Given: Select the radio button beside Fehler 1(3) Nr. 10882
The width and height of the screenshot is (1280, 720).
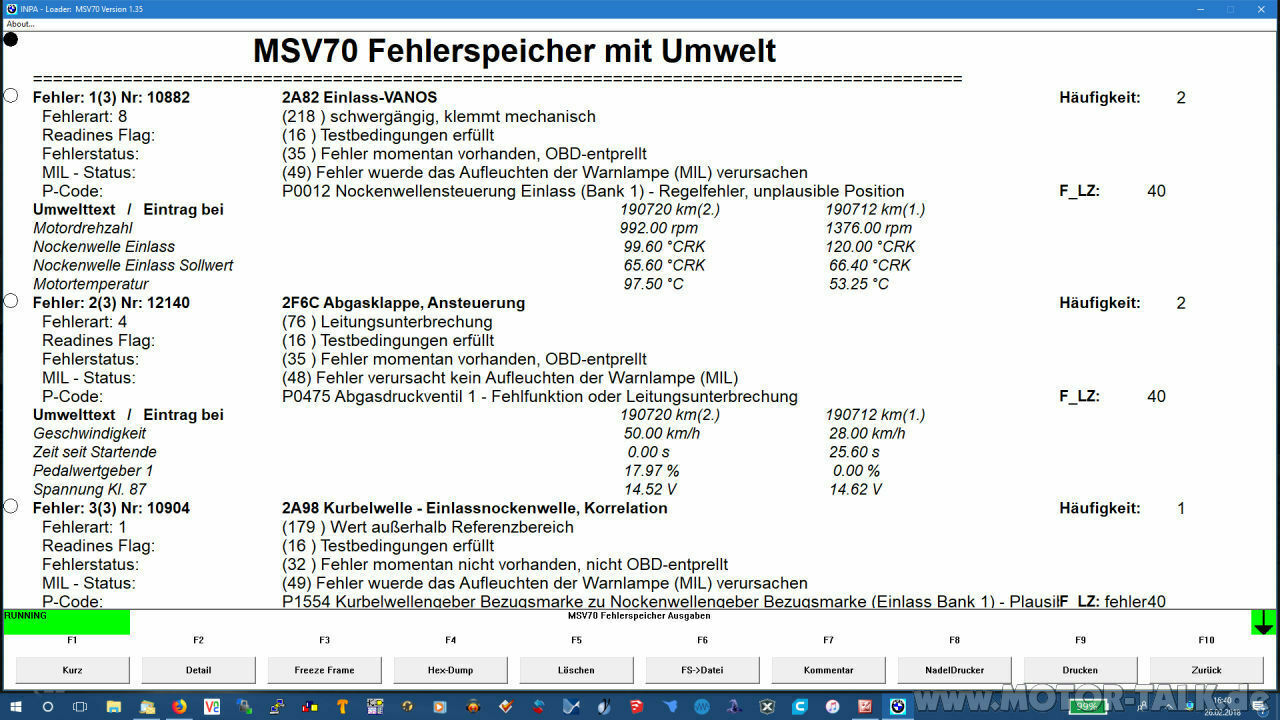Looking at the screenshot, I should 10,95.
